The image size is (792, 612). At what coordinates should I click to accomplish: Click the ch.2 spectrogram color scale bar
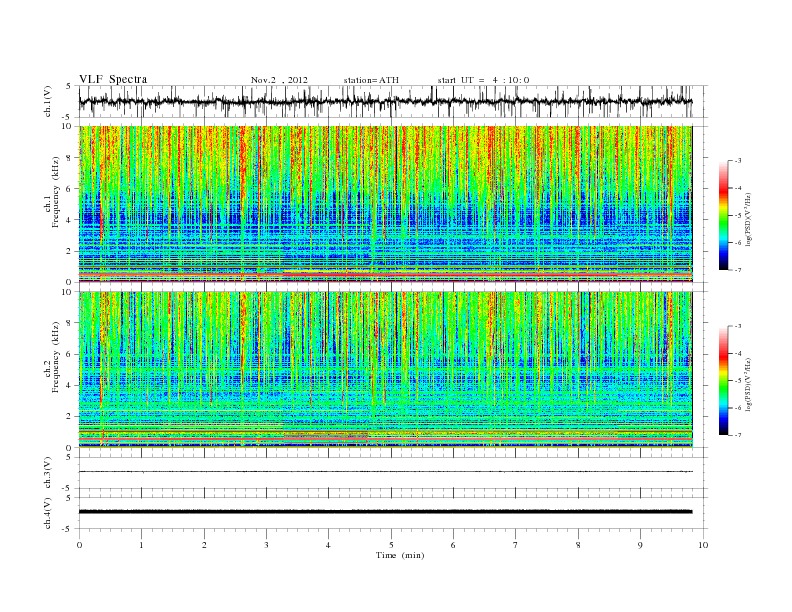[x=723, y=381]
